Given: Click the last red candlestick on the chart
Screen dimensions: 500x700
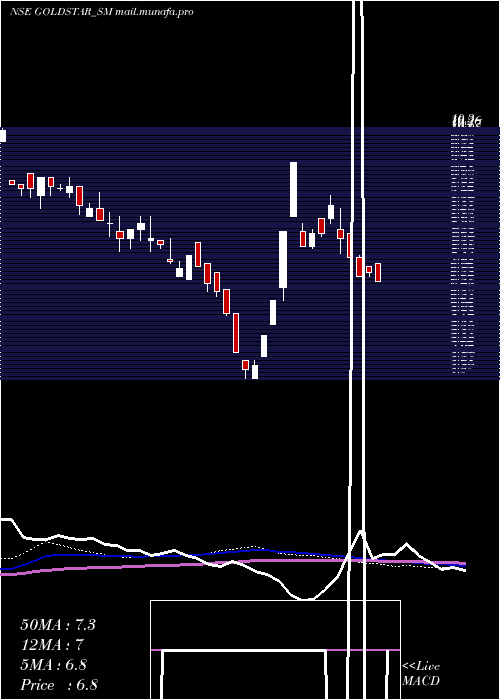Looking at the screenshot, I should point(378,272).
